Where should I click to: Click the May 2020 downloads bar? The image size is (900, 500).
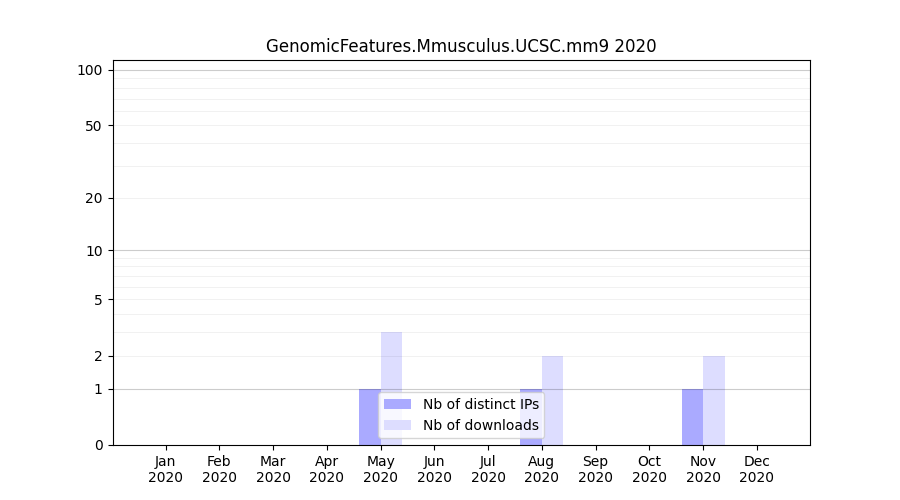click(391, 360)
